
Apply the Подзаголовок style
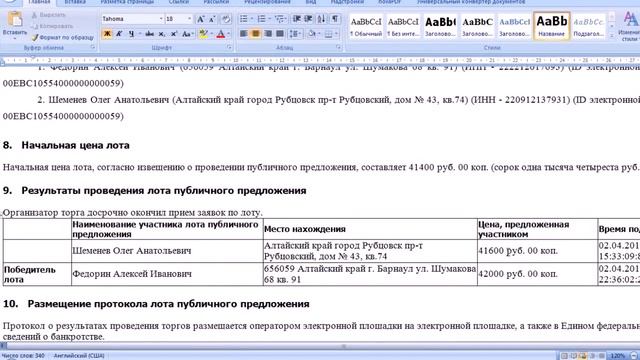(x=588, y=27)
